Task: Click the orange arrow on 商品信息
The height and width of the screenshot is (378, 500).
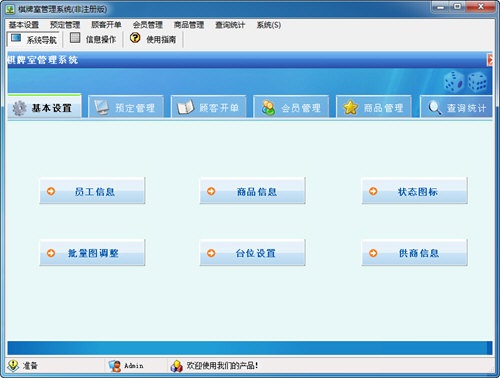Action: tap(211, 191)
